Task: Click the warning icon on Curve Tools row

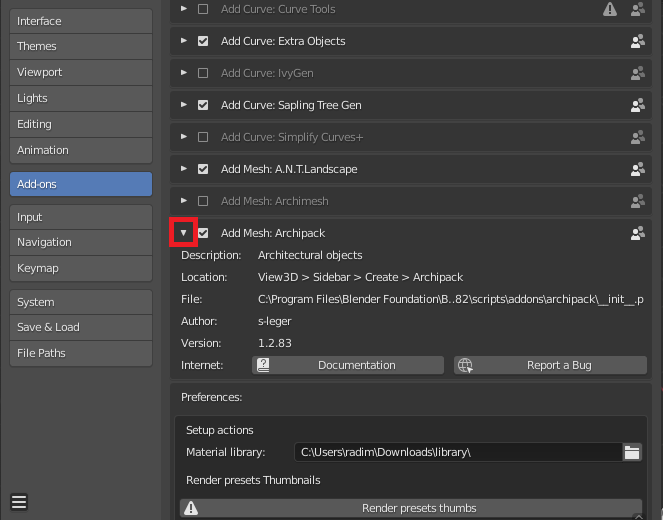Action: [x=610, y=9]
